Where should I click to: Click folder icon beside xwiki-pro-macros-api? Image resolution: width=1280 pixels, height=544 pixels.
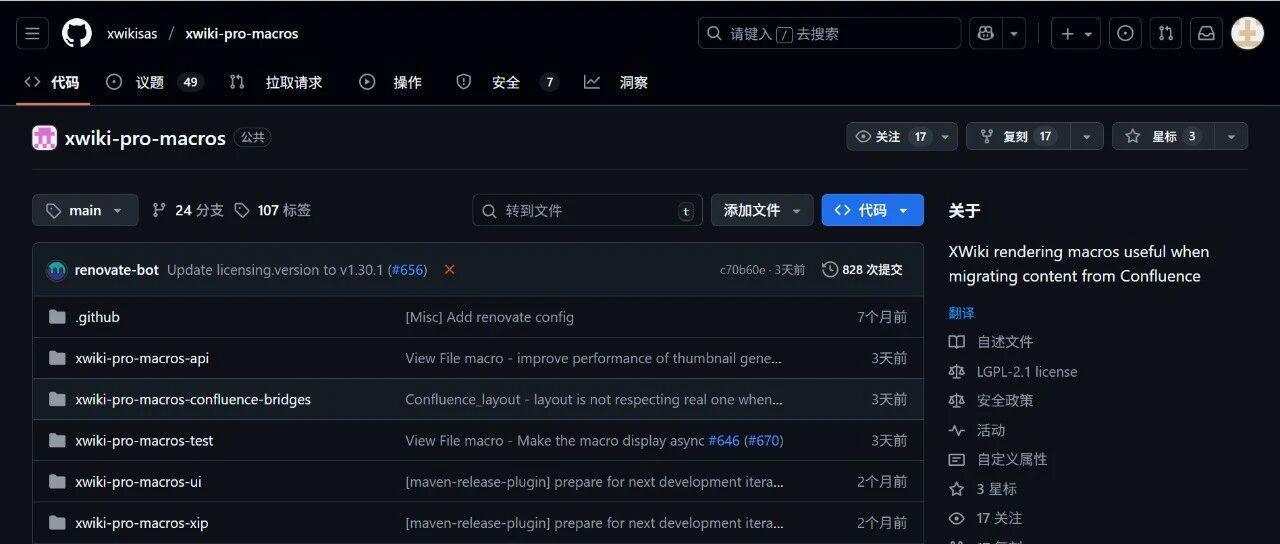(57, 358)
